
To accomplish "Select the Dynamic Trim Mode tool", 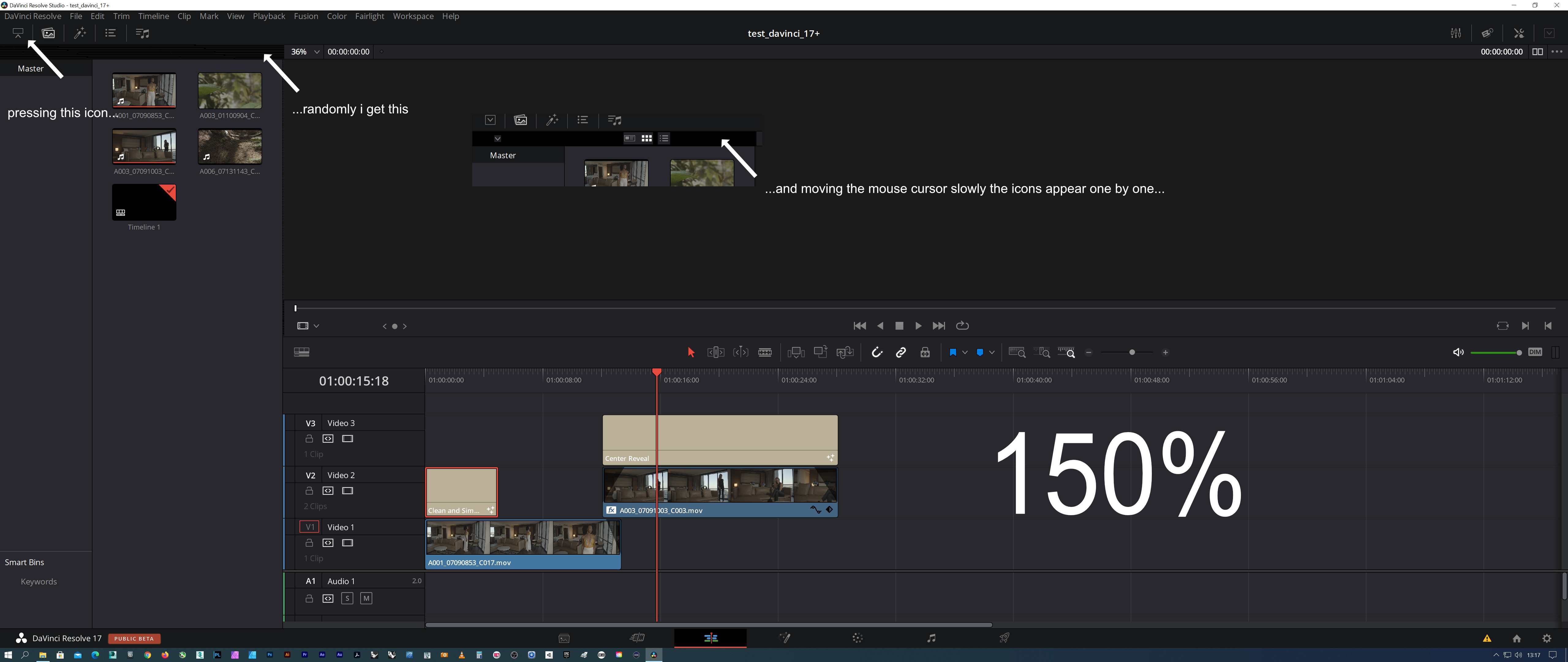I will point(741,352).
